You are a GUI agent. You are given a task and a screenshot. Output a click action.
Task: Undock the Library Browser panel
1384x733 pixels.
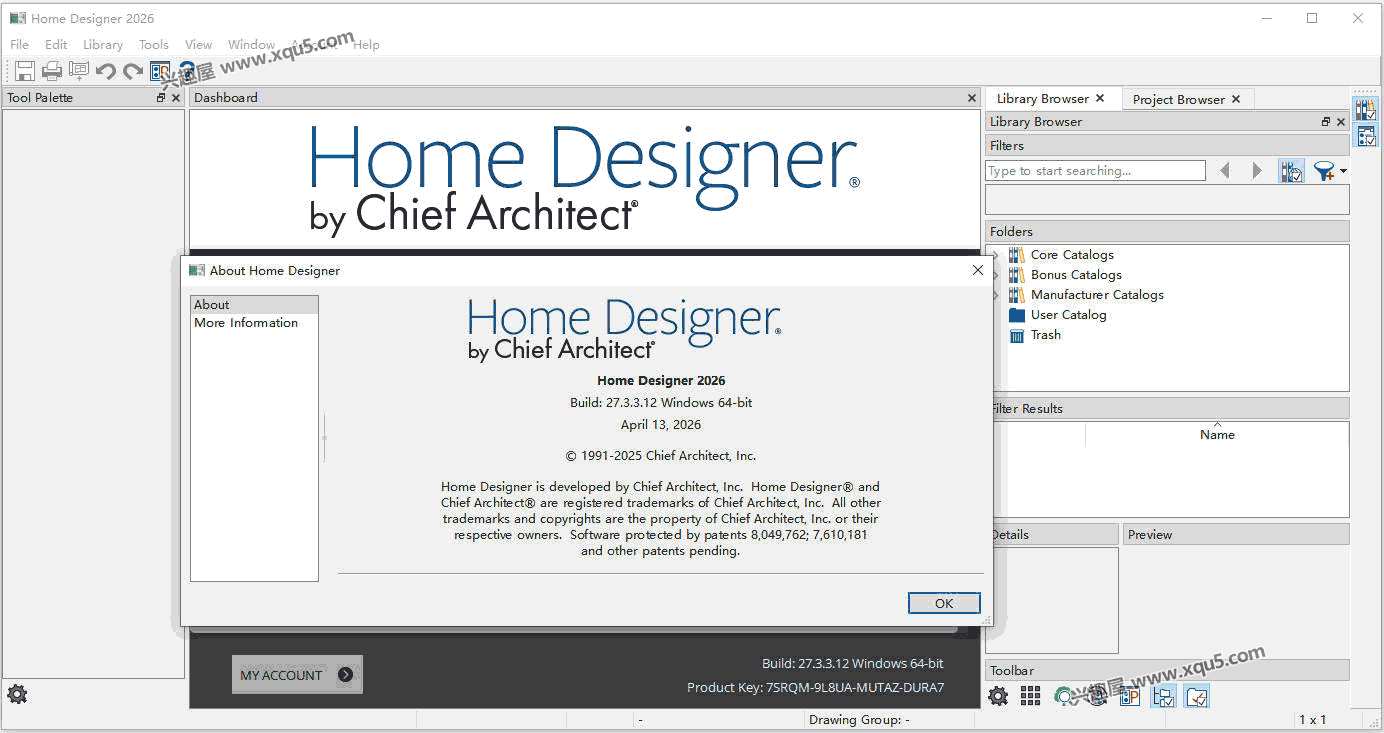(1326, 122)
